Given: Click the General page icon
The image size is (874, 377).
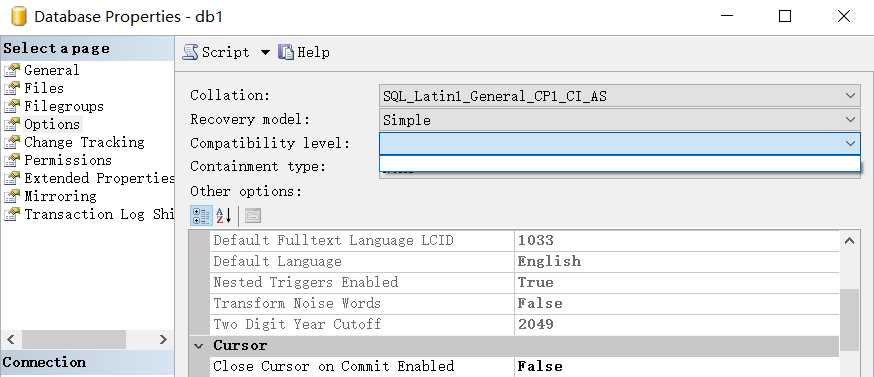Looking at the screenshot, I should [12, 70].
